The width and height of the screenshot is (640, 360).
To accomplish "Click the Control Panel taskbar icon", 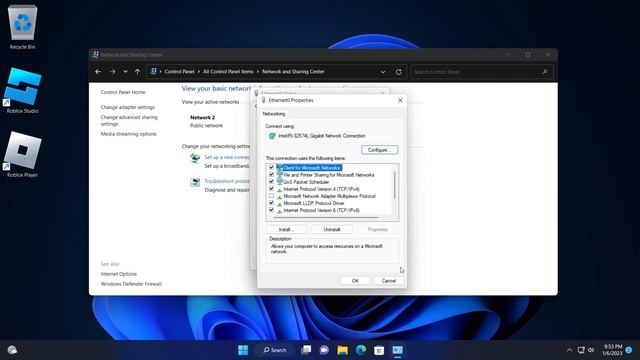I will [x=398, y=350].
